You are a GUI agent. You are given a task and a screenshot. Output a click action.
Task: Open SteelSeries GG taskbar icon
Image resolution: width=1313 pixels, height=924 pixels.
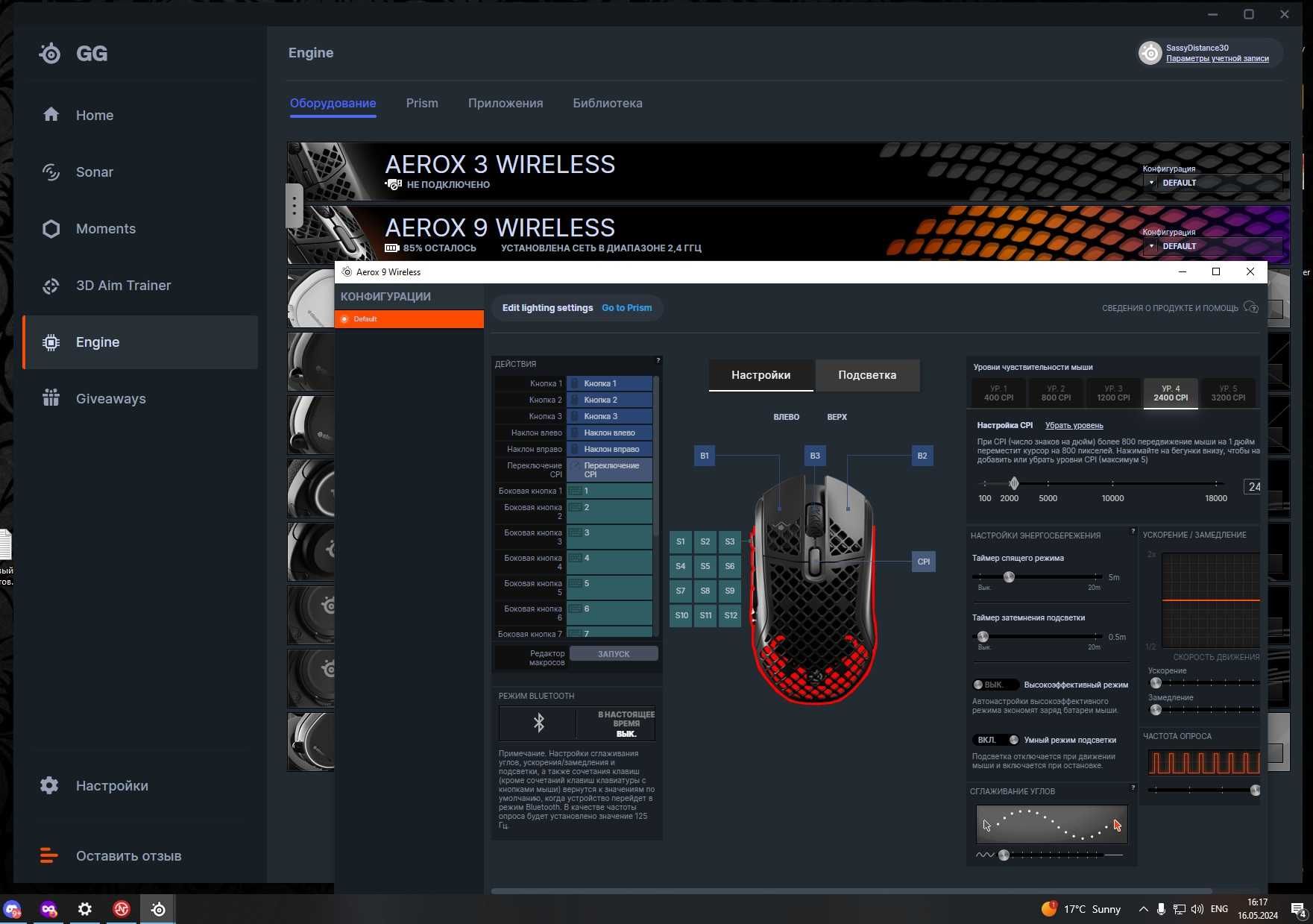tap(158, 909)
